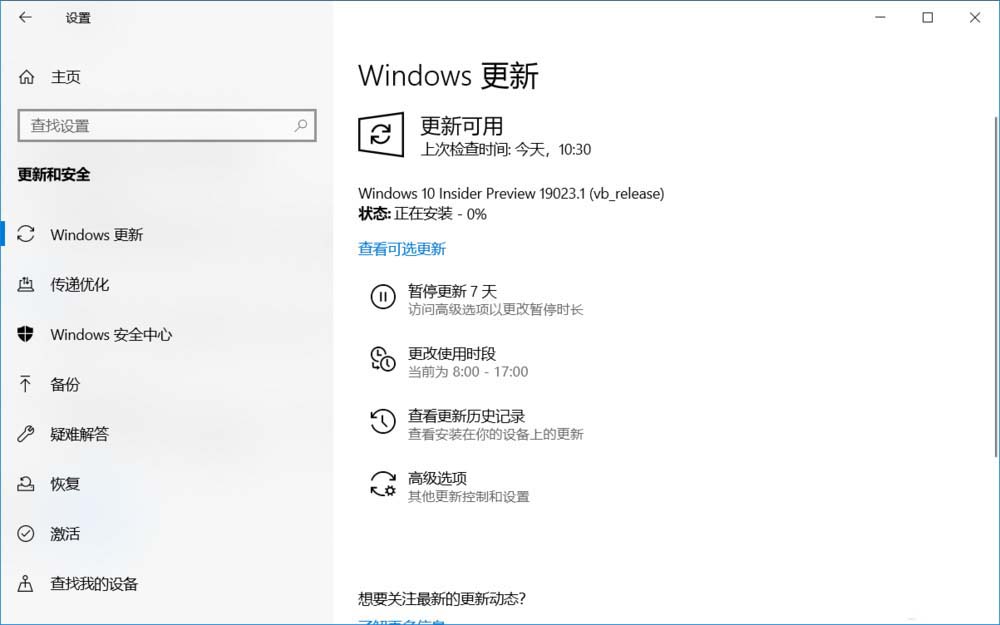Click the 激活 checkmark circle icon
This screenshot has height=625, width=1000.
pyautogui.click(x=26, y=533)
